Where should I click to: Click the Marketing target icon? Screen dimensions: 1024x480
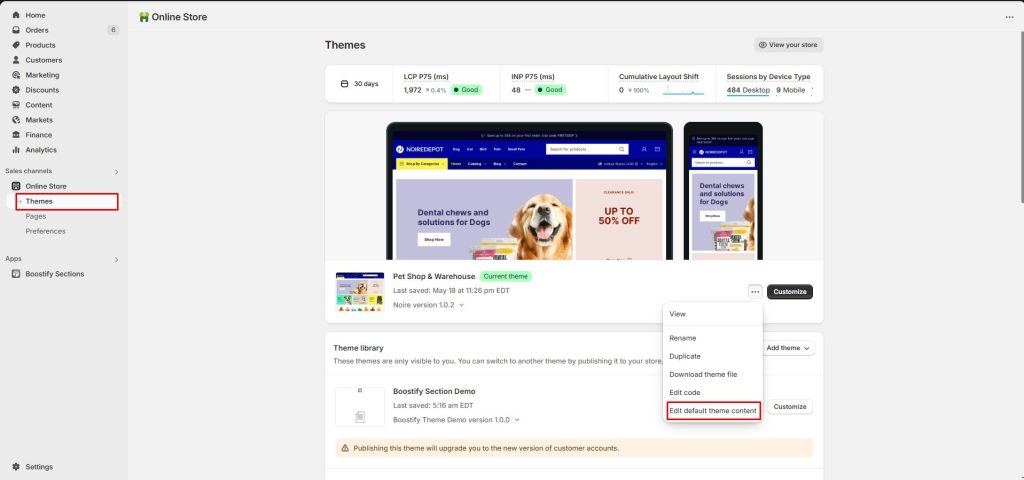(16, 75)
